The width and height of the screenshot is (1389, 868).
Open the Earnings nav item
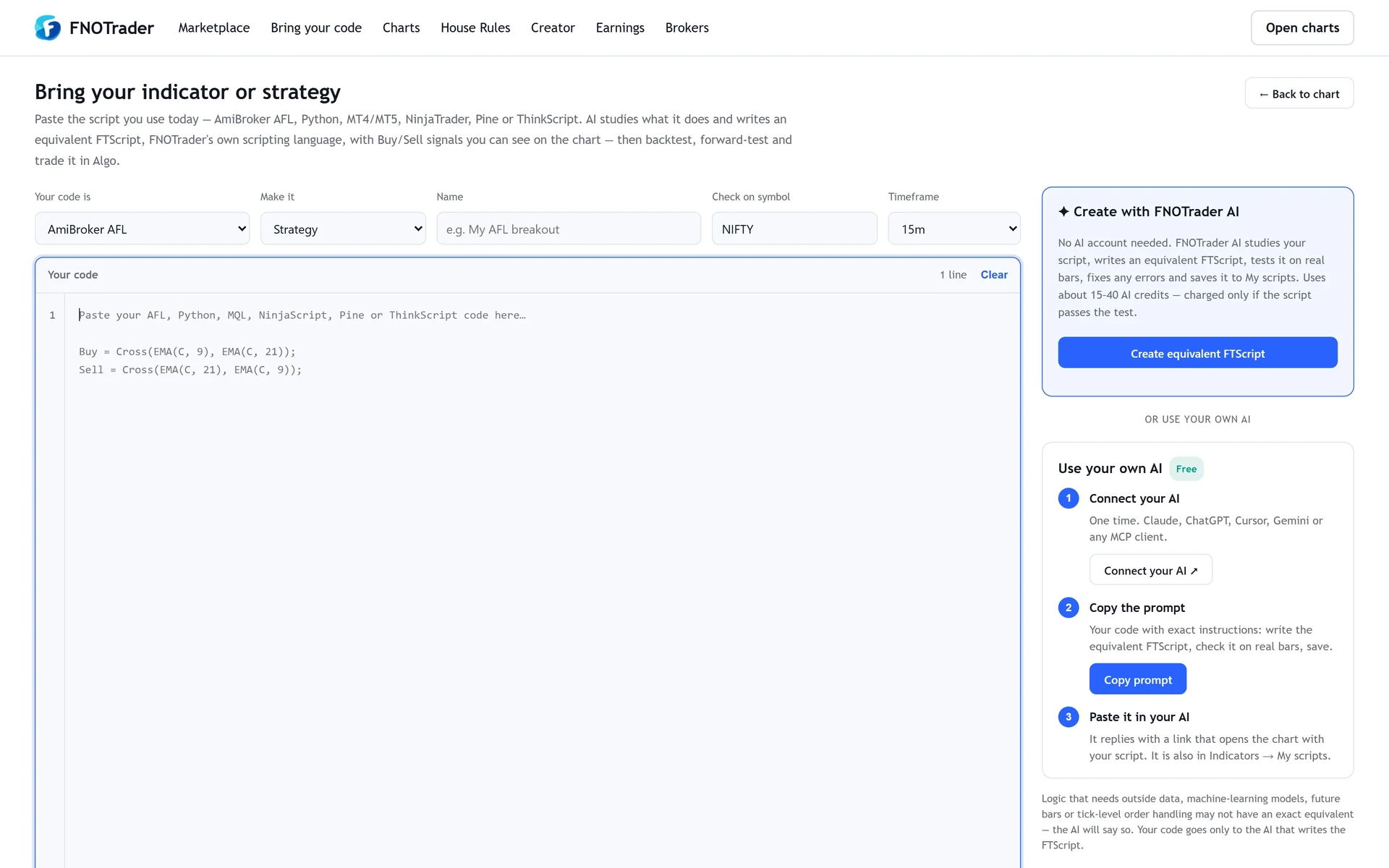point(620,27)
